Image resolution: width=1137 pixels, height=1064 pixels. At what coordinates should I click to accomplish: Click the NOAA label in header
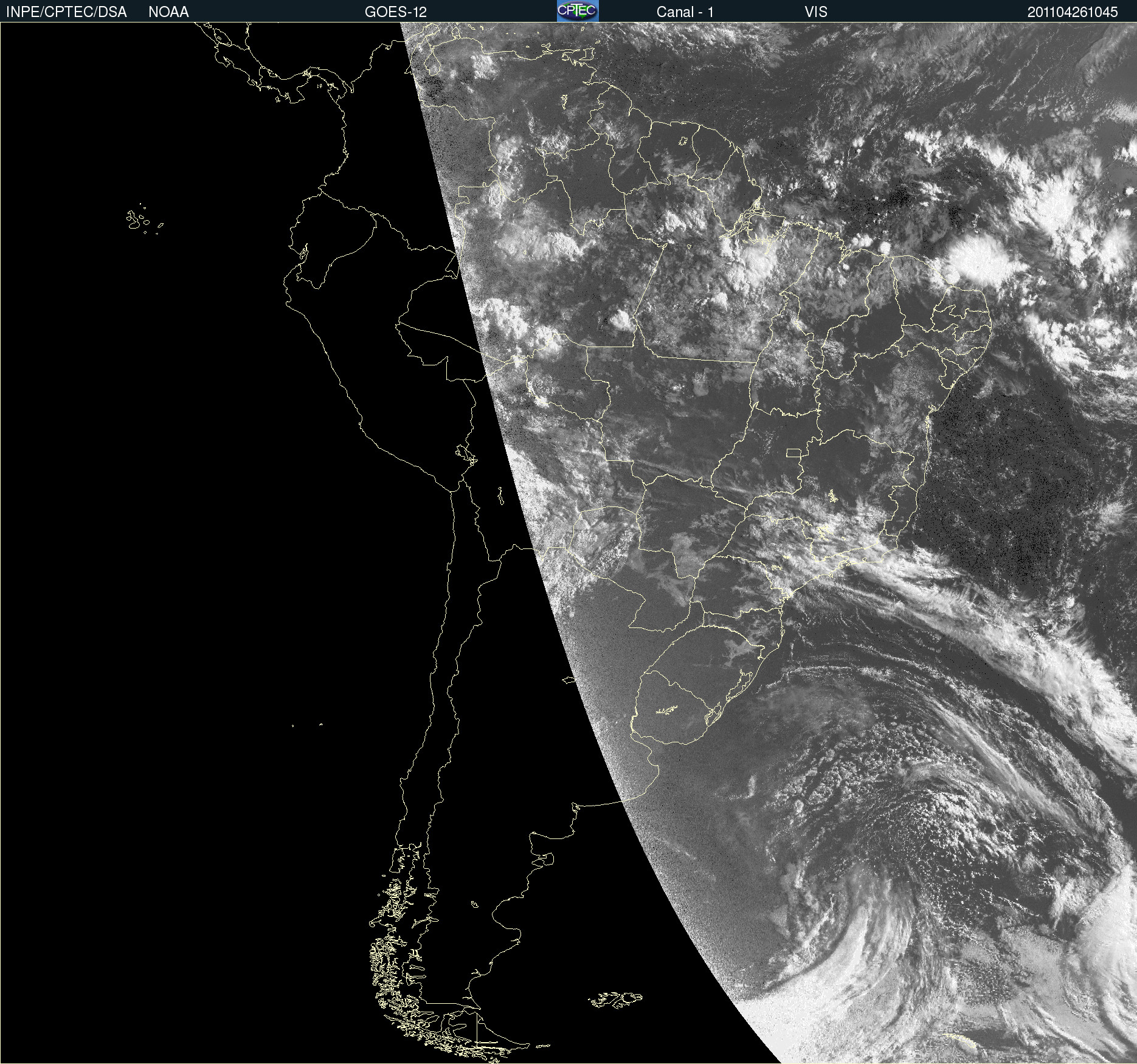point(168,12)
